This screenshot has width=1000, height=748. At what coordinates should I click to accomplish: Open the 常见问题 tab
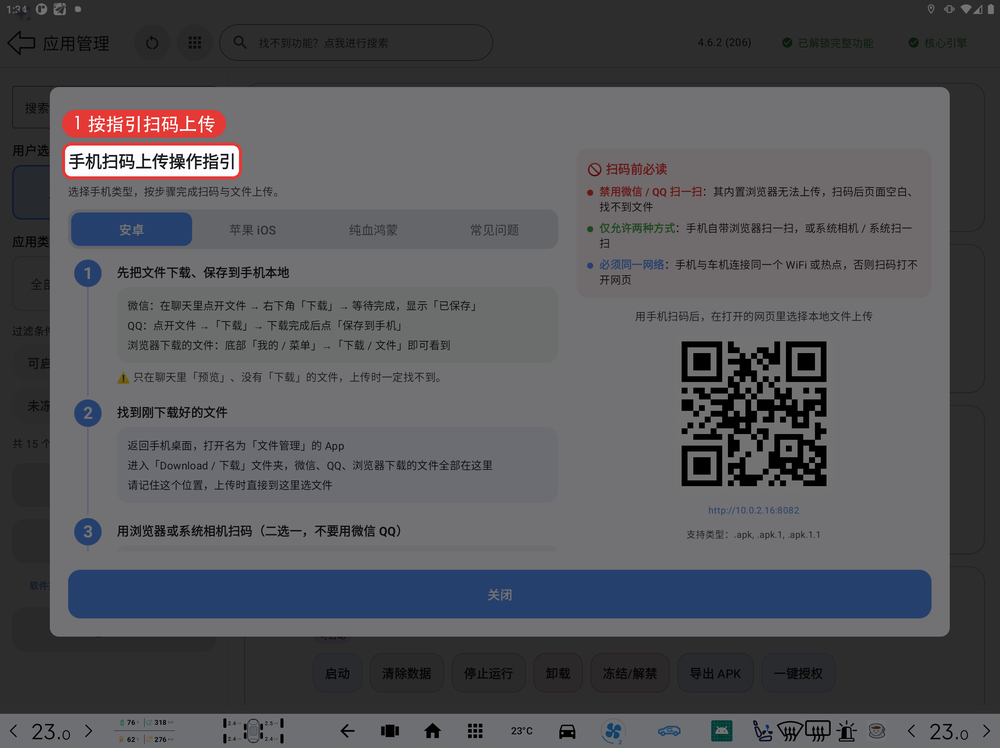(x=494, y=230)
